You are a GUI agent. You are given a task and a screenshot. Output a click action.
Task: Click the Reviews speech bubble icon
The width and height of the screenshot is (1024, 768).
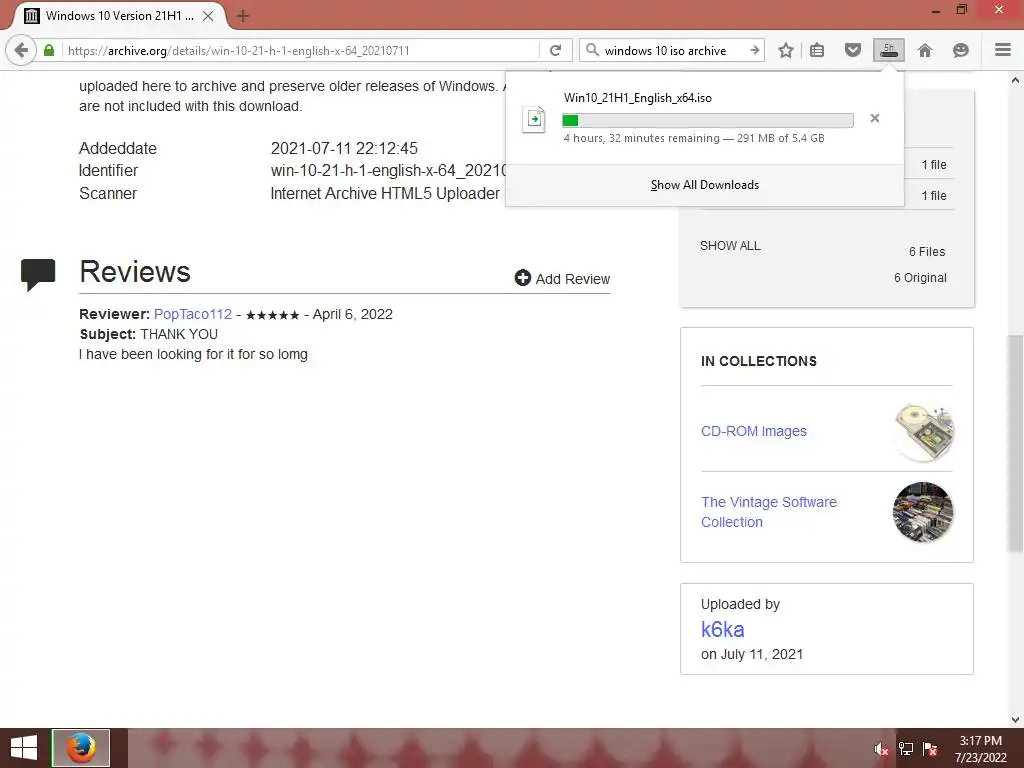point(38,274)
